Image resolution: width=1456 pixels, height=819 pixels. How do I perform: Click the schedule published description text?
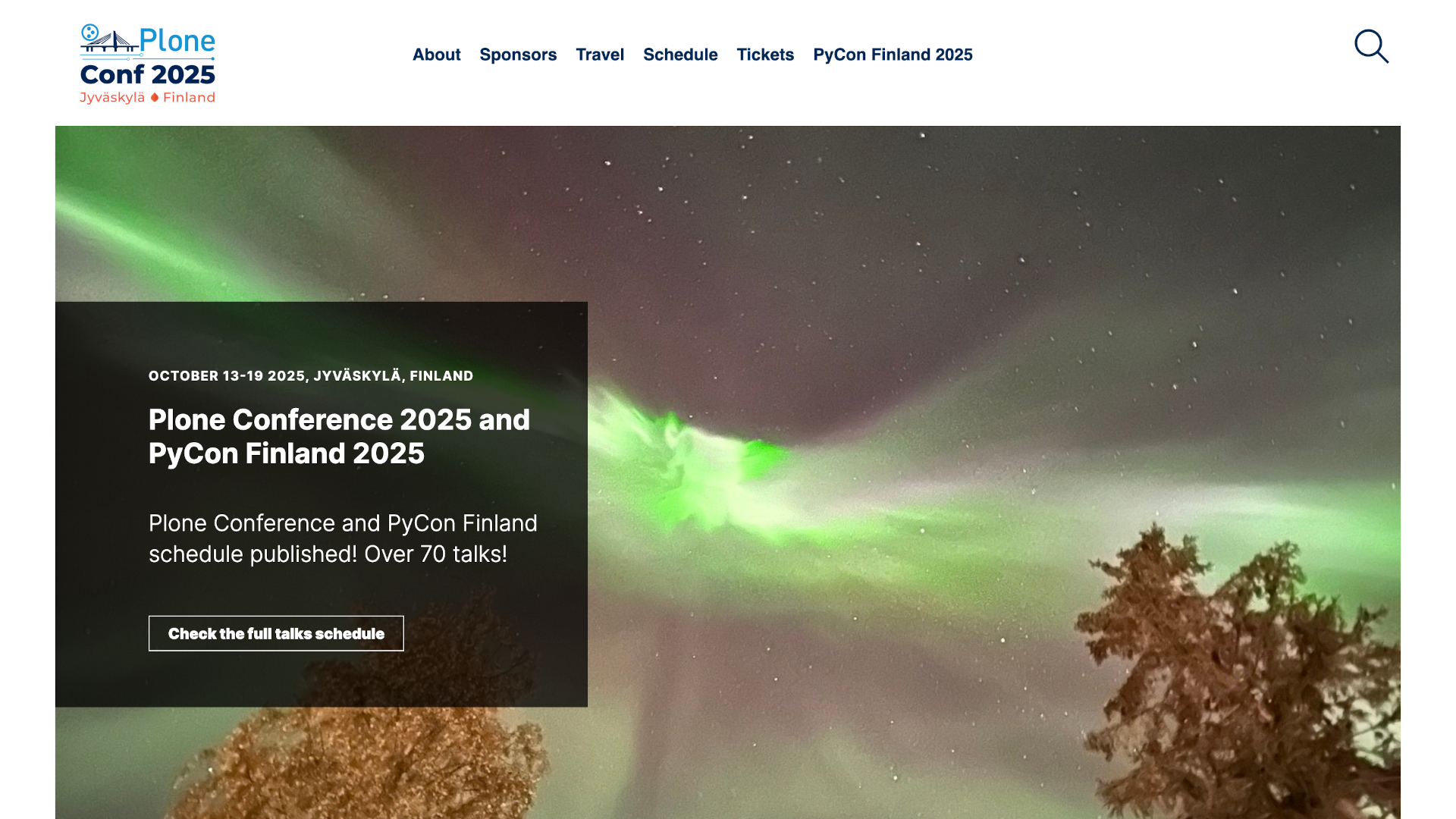coord(343,538)
